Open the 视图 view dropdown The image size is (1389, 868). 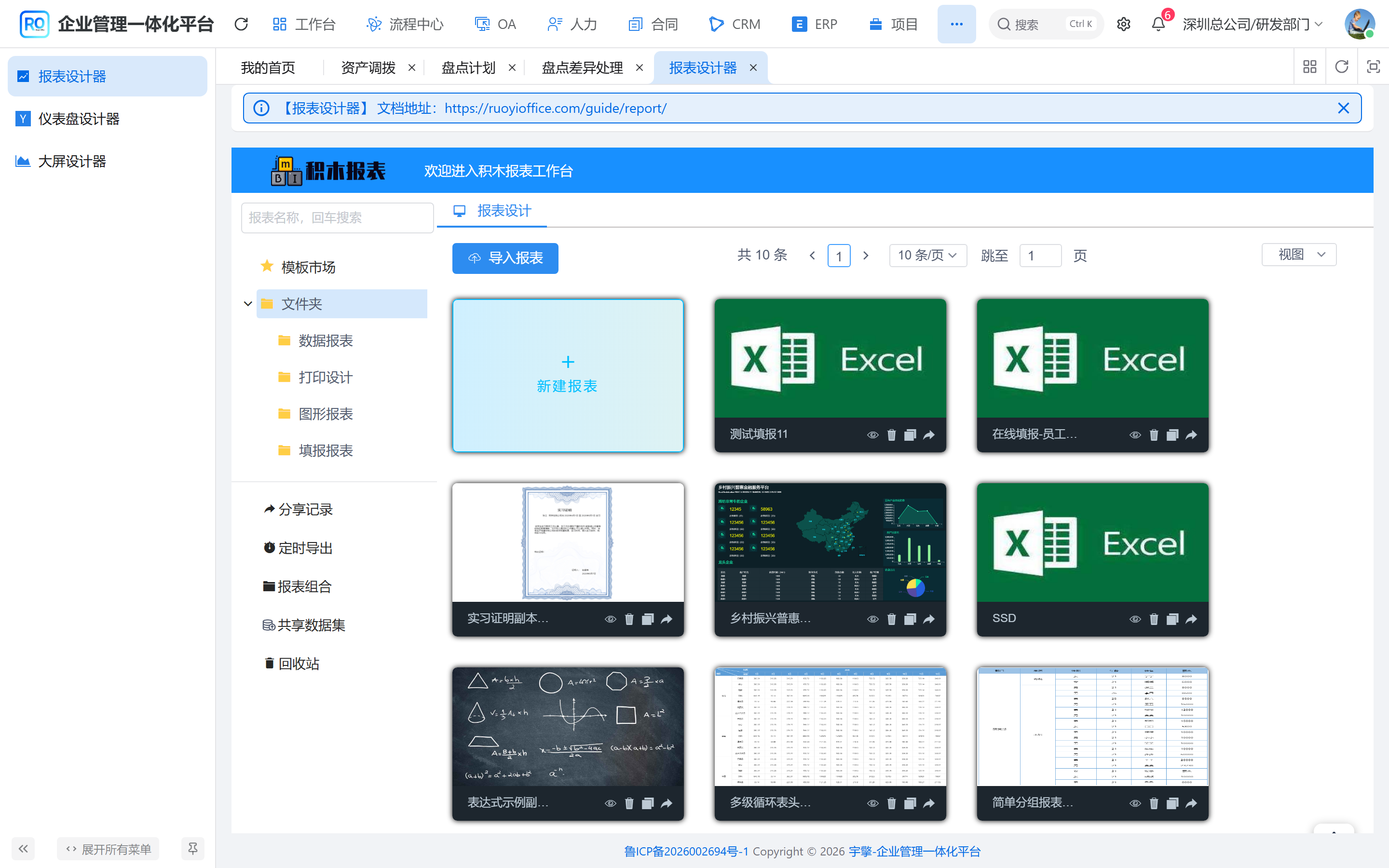1298,254
